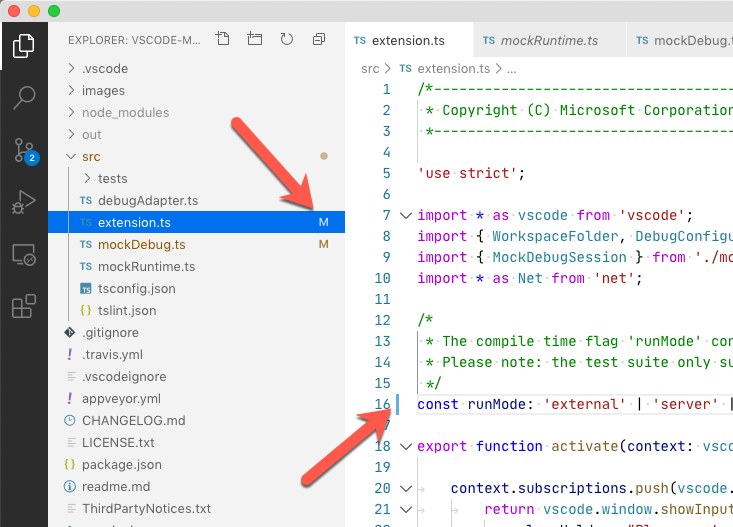
Task: Open the Remote Explorer view
Action: point(23,255)
